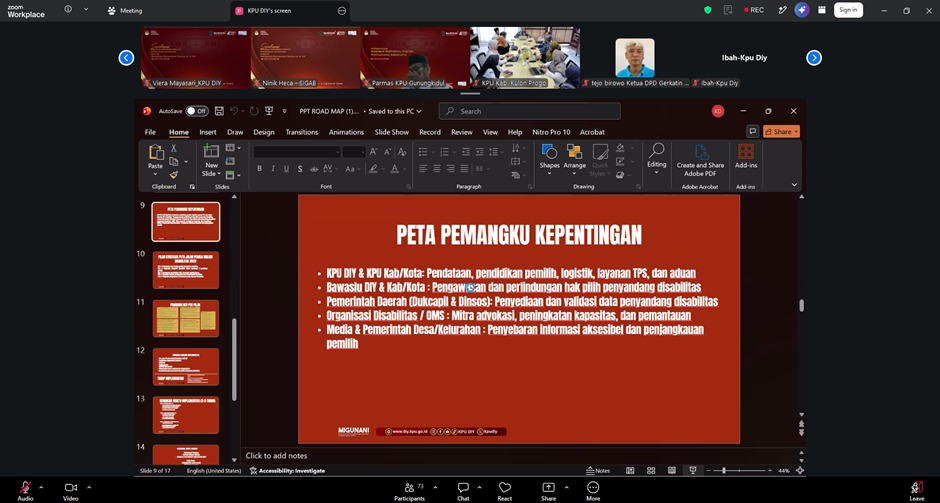
Task: Open the File menu tab
Action: point(150,132)
